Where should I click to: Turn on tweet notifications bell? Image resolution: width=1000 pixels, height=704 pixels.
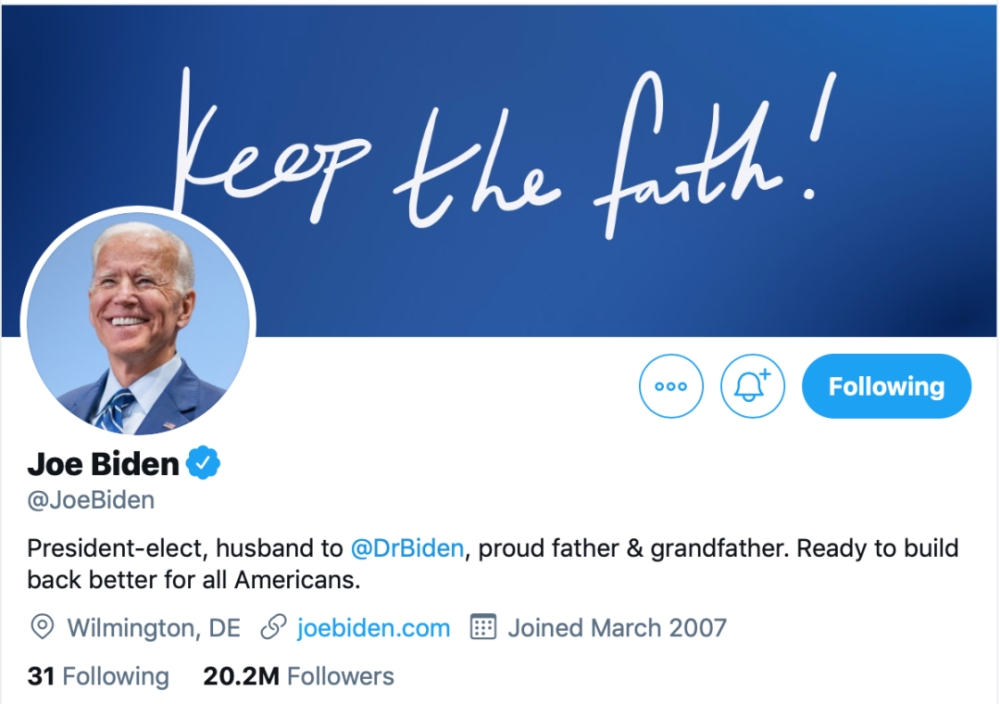pos(753,386)
